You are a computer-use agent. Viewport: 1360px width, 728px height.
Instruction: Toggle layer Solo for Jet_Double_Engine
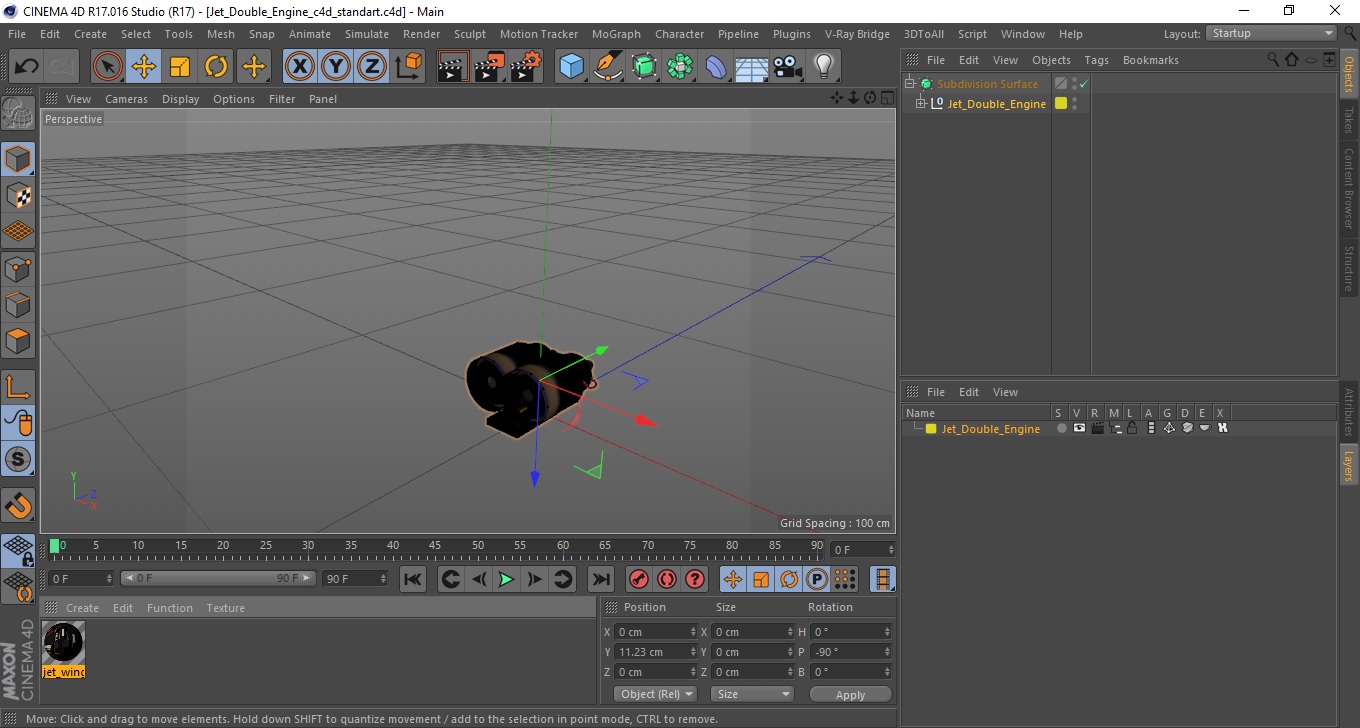[x=1061, y=428]
